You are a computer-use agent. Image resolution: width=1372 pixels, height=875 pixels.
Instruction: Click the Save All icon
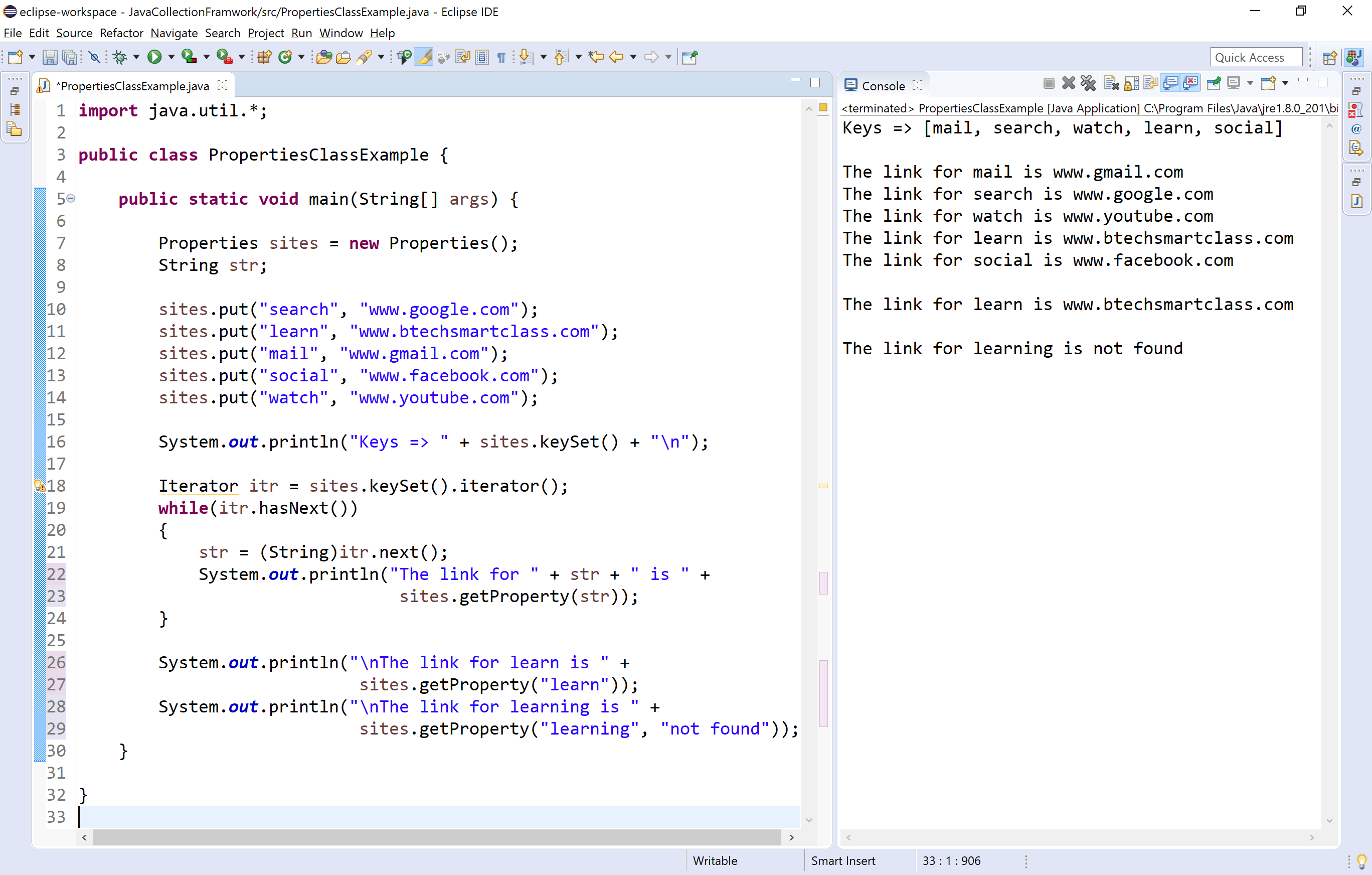click(71, 56)
